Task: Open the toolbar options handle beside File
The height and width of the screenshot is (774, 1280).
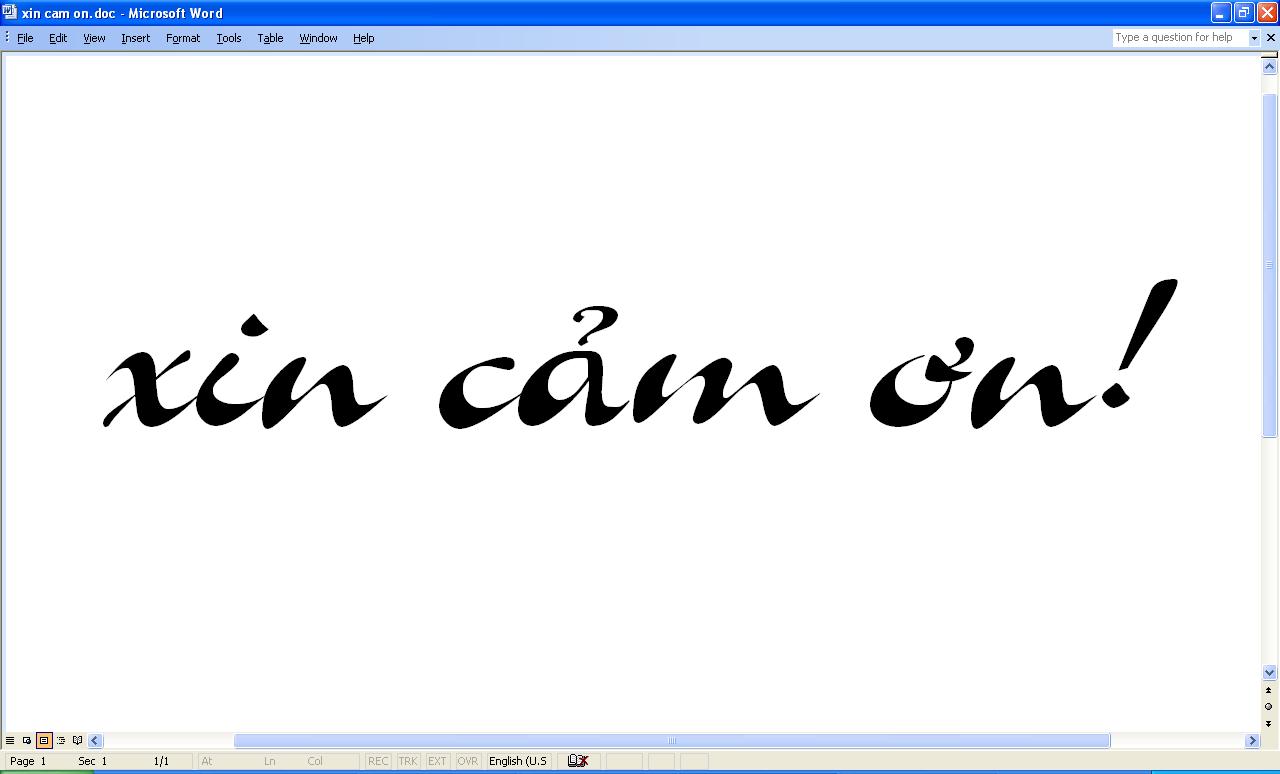Action: (7, 38)
